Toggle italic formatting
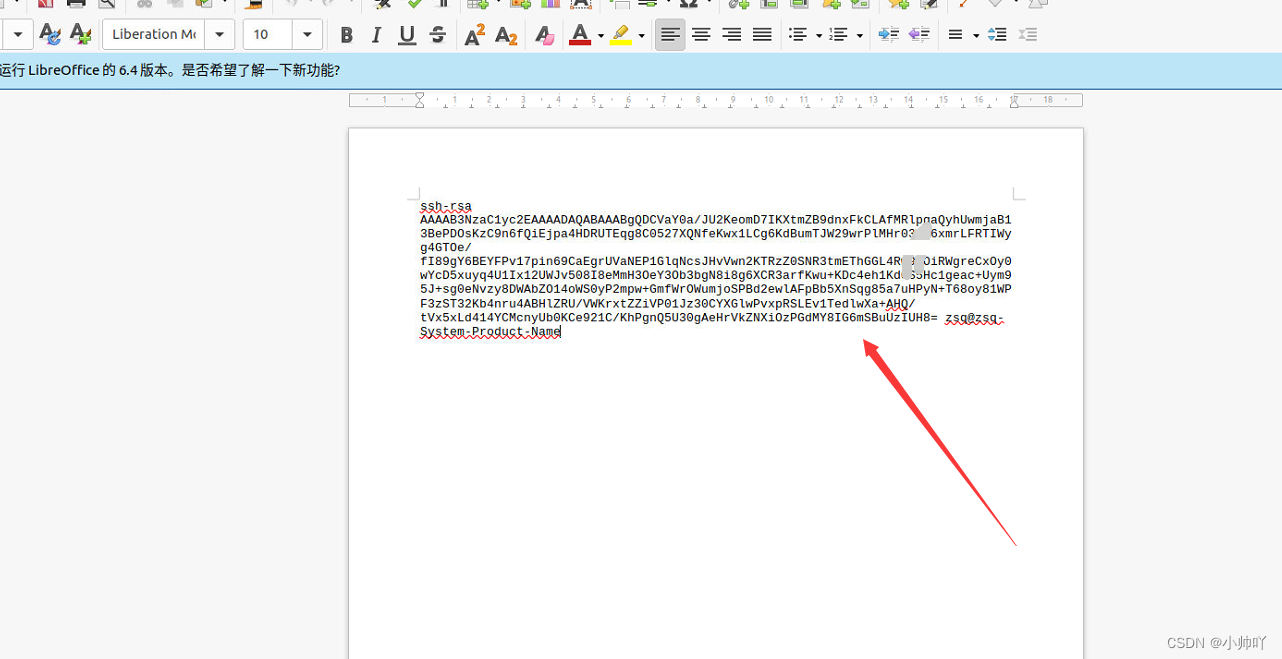This screenshot has height=659, width=1282. tap(376, 35)
